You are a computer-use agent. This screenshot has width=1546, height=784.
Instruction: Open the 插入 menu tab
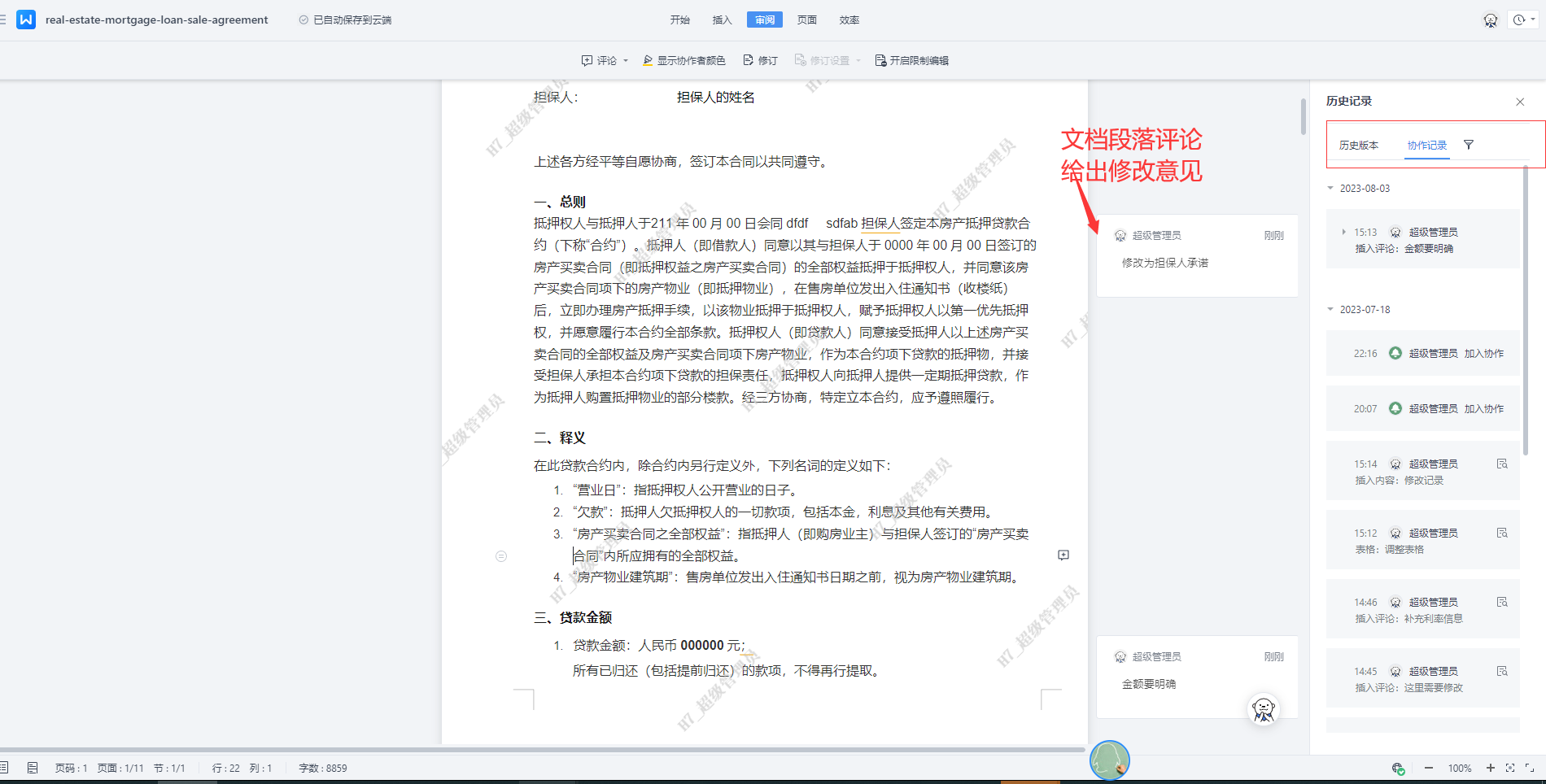(x=722, y=20)
